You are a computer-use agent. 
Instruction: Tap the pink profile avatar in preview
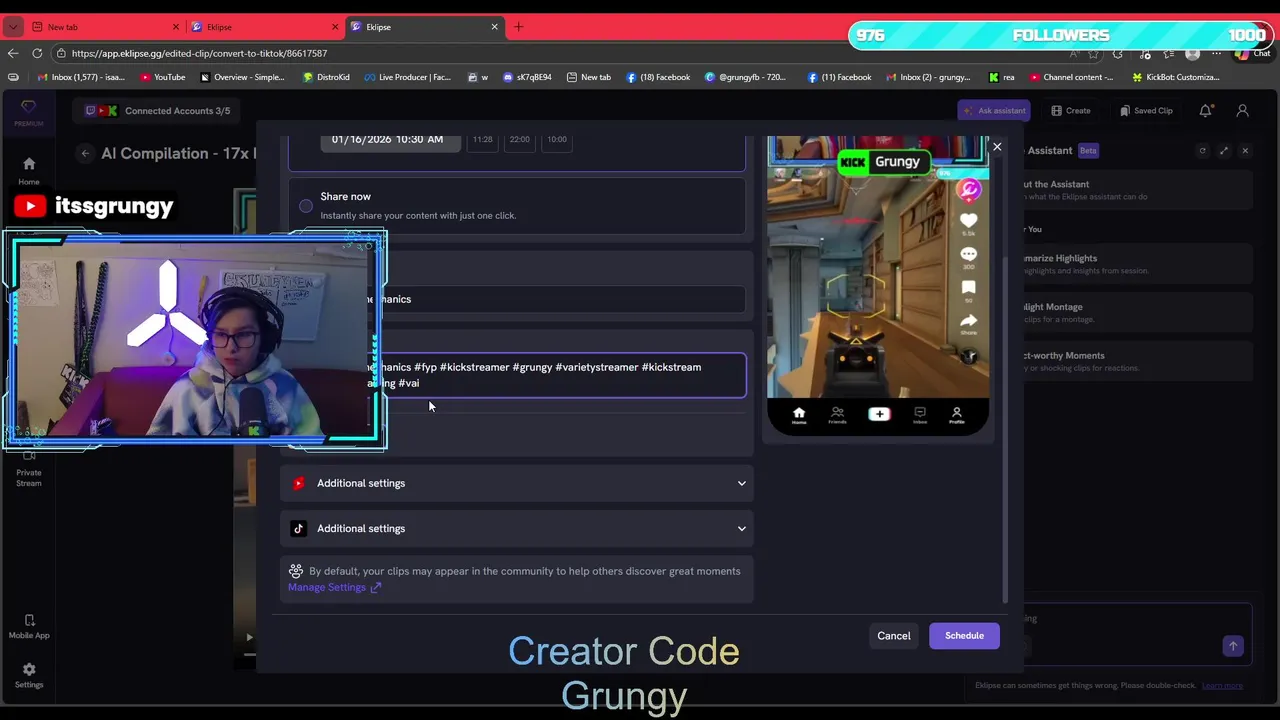coord(968,189)
